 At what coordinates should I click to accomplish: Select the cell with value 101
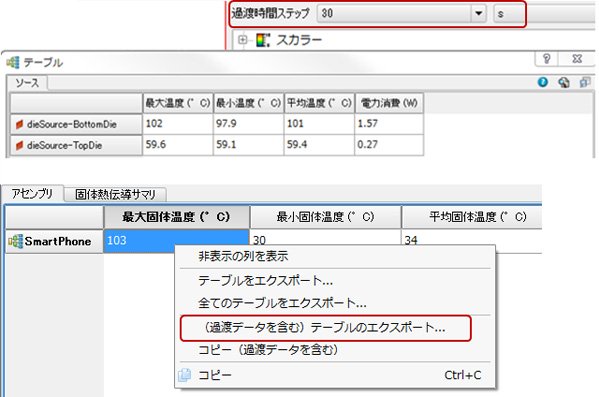tap(319, 124)
